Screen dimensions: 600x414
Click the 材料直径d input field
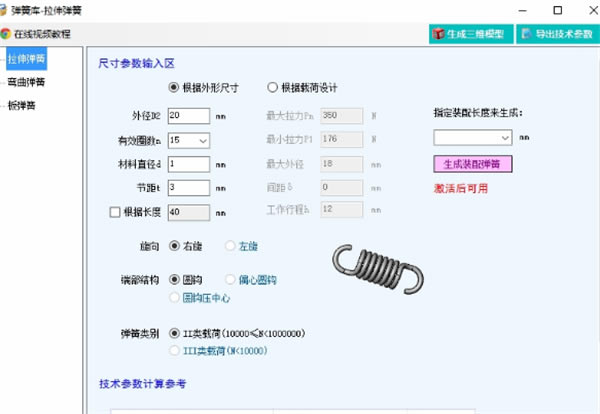(x=189, y=164)
